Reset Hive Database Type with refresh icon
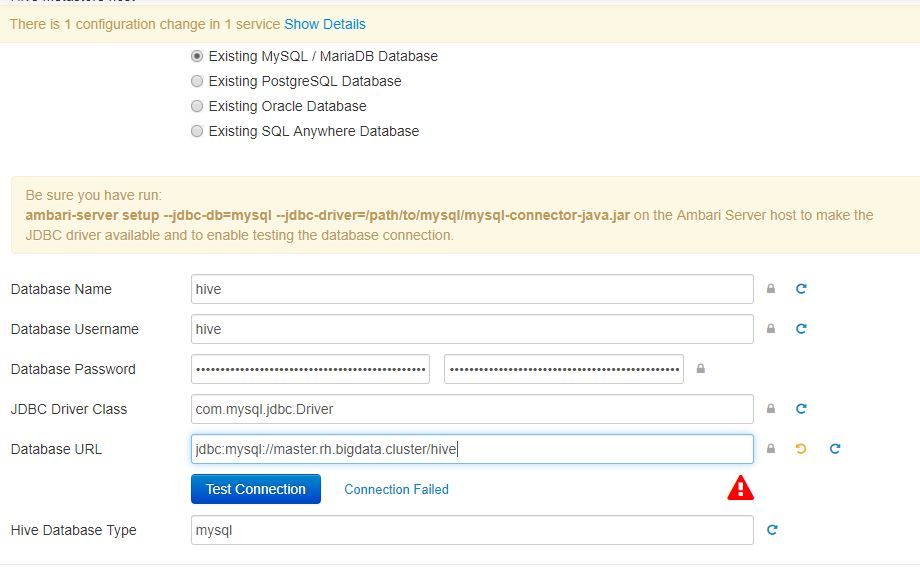This screenshot has height=567, width=920. point(772,529)
